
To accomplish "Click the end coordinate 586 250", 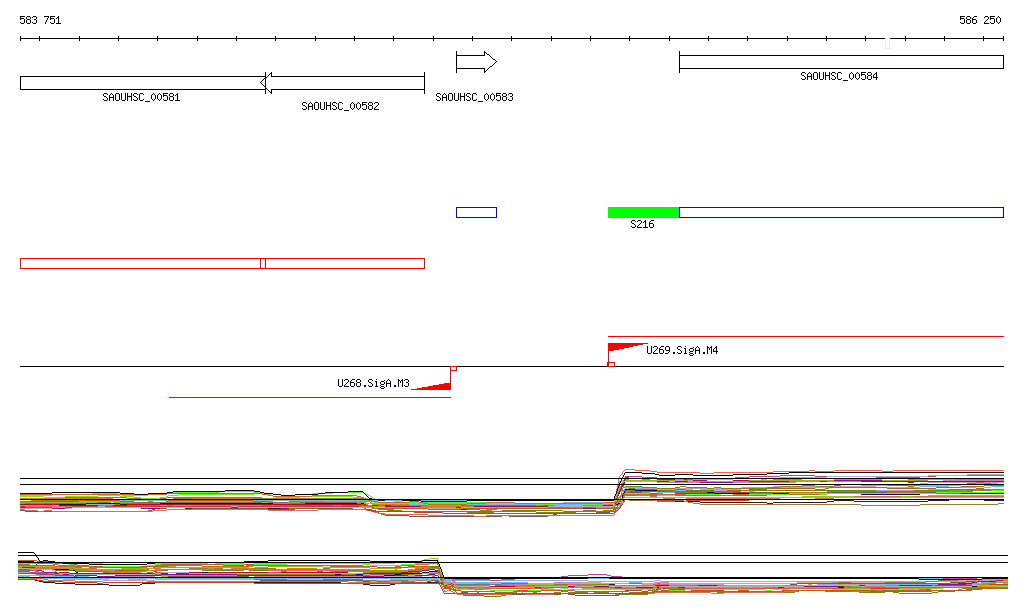I will coord(980,20).
